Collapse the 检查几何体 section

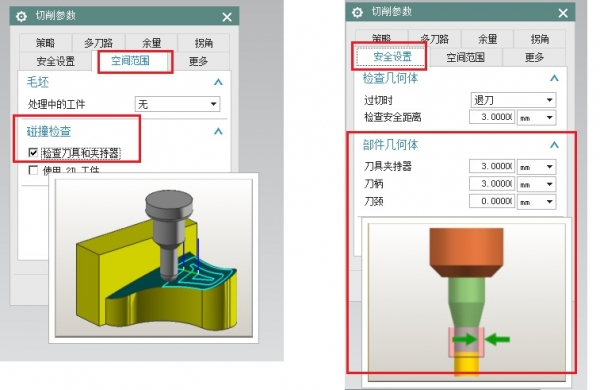pyautogui.click(x=554, y=78)
